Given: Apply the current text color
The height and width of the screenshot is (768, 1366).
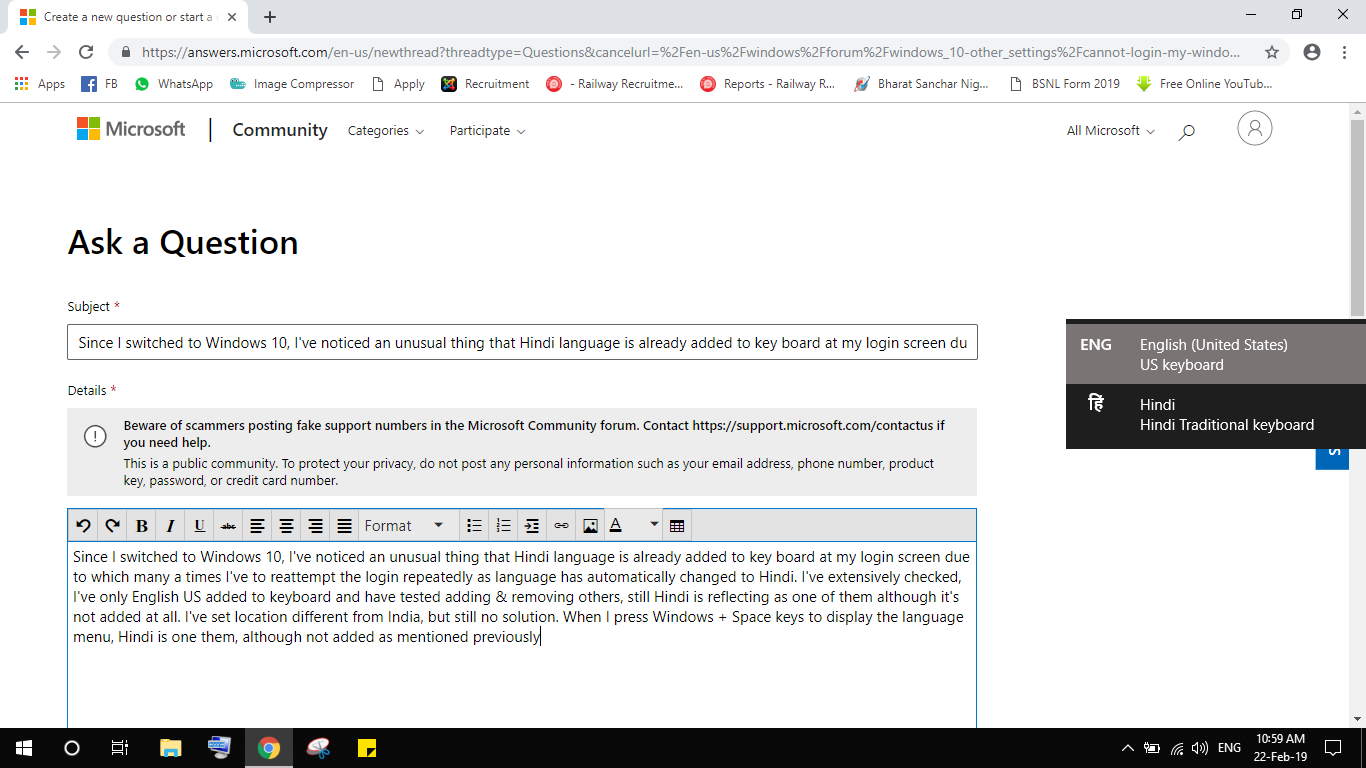Looking at the screenshot, I should 616,525.
